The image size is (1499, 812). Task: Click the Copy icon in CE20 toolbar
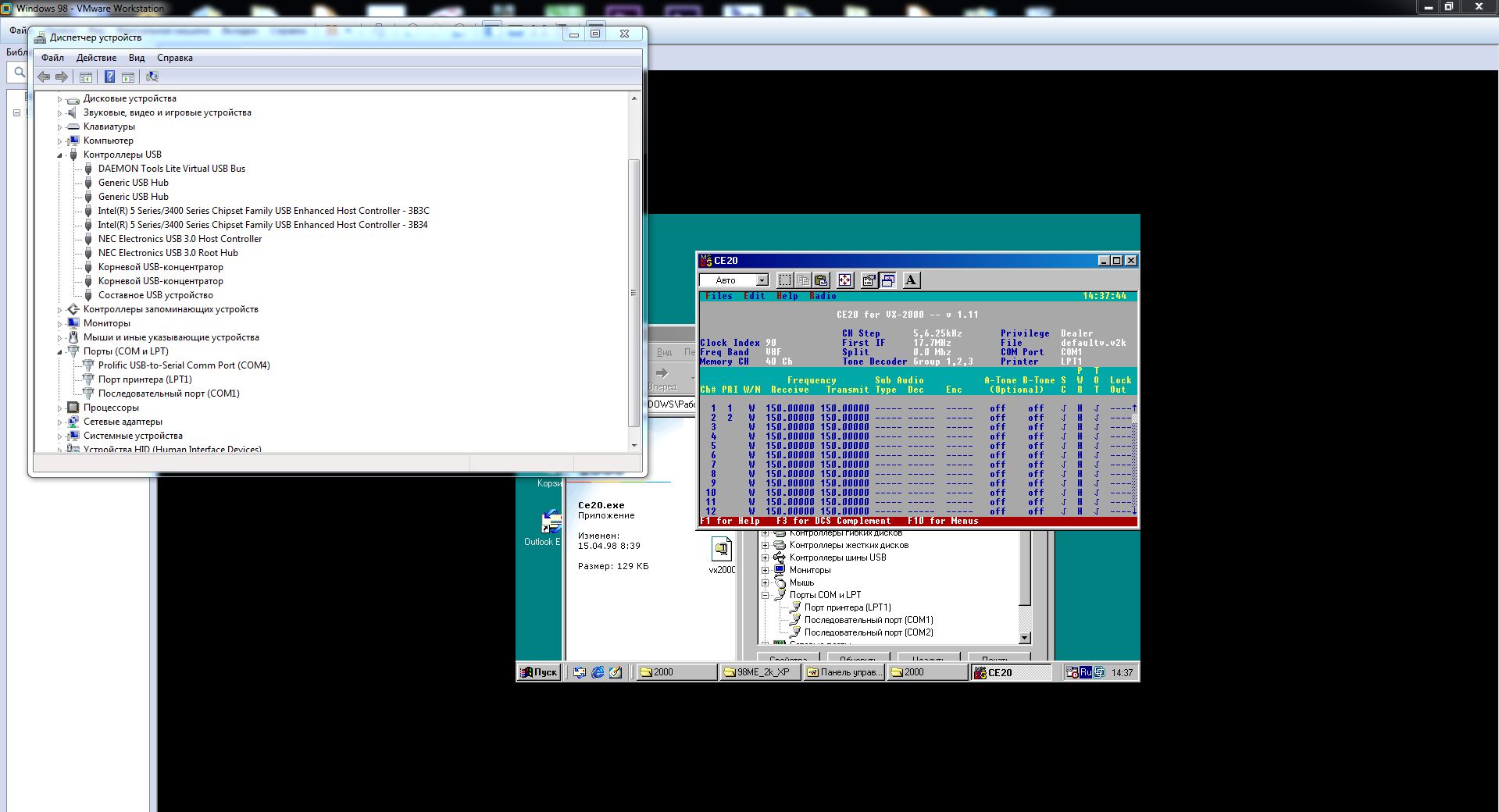803,280
